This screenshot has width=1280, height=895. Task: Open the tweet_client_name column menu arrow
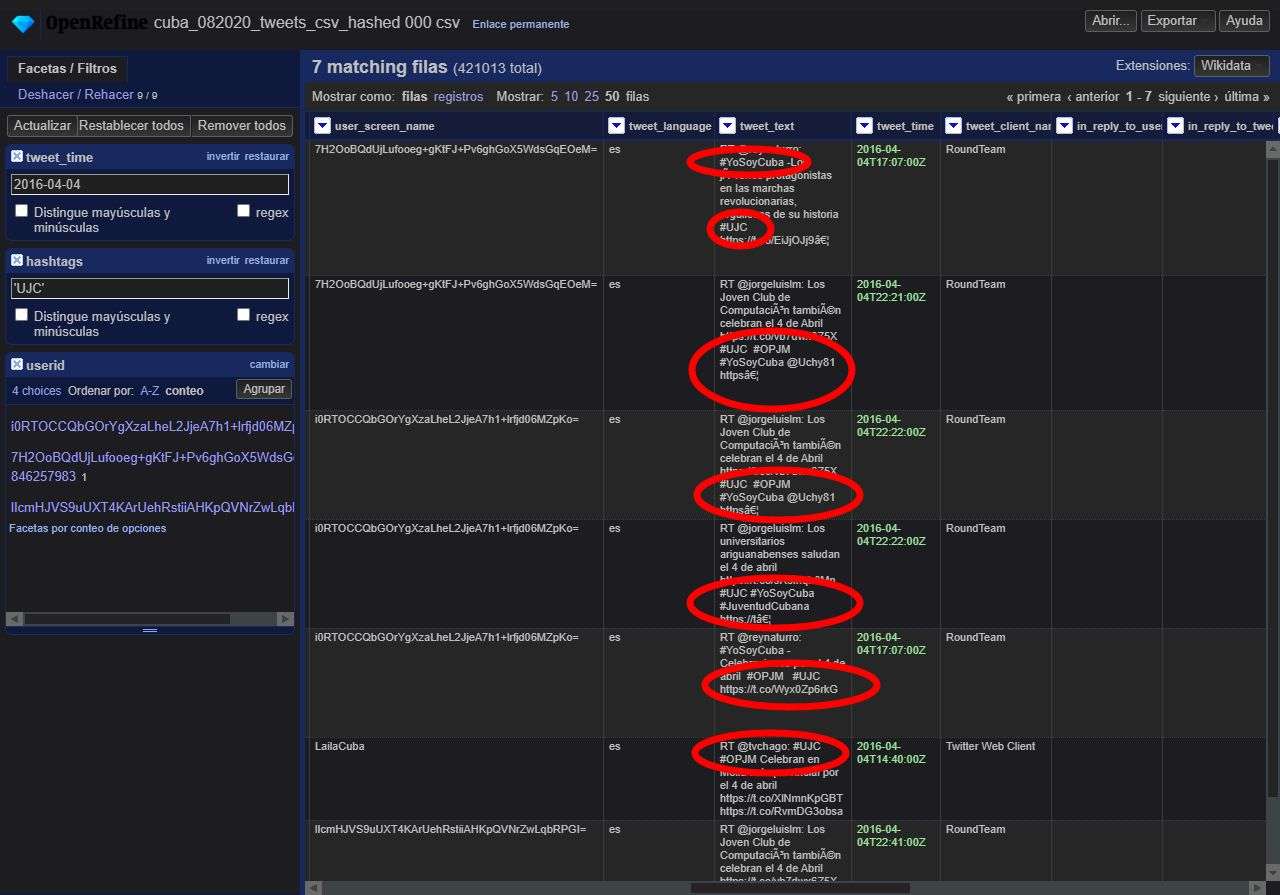click(953, 126)
